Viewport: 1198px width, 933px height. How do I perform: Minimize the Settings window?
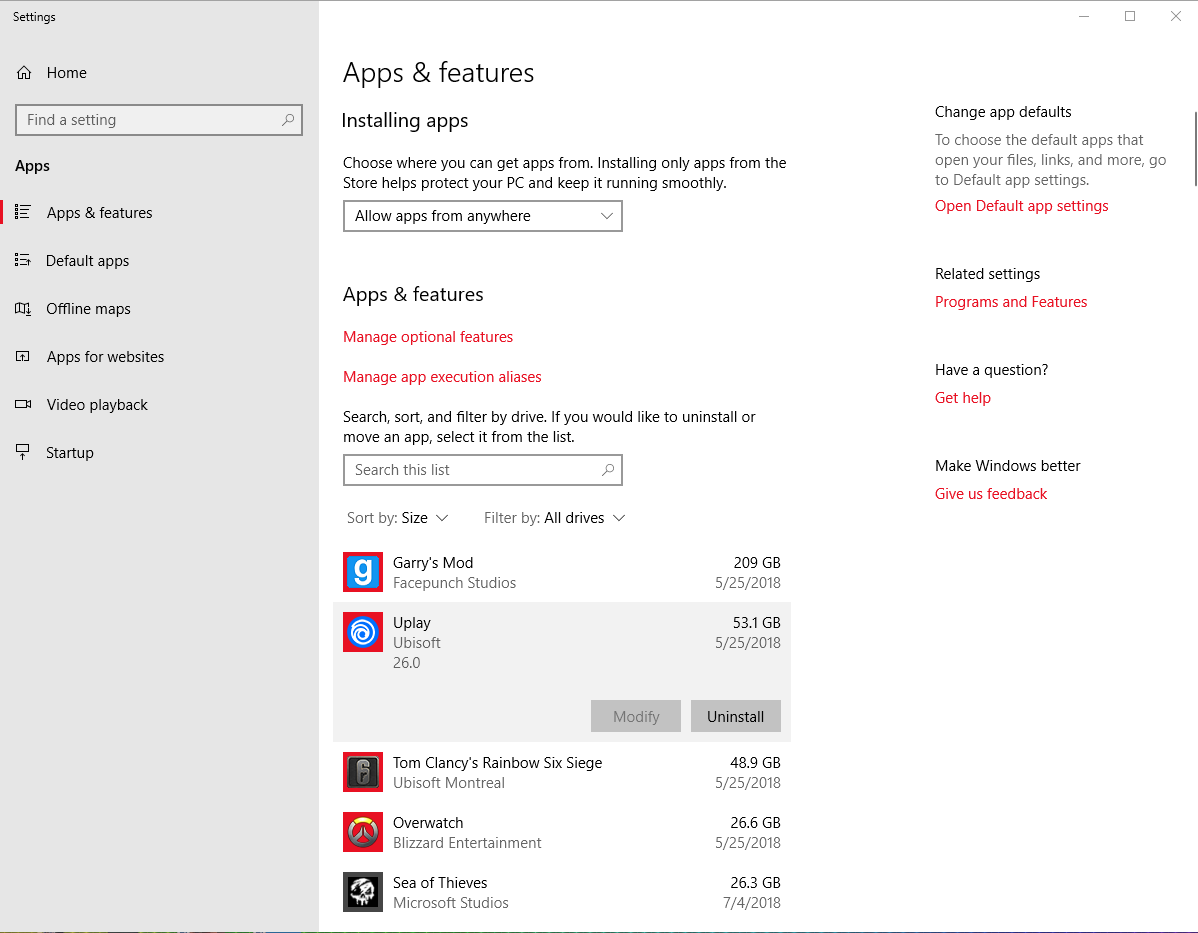click(1083, 16)
